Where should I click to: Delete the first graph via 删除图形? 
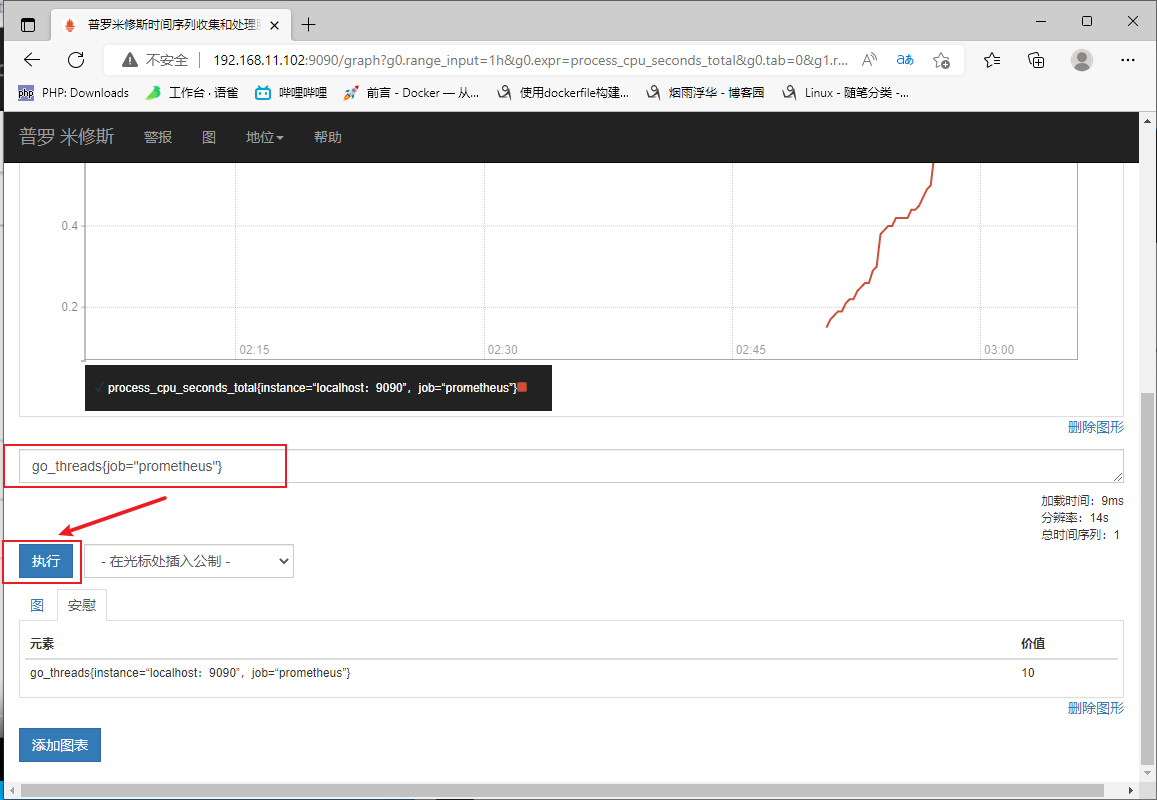1095,427
